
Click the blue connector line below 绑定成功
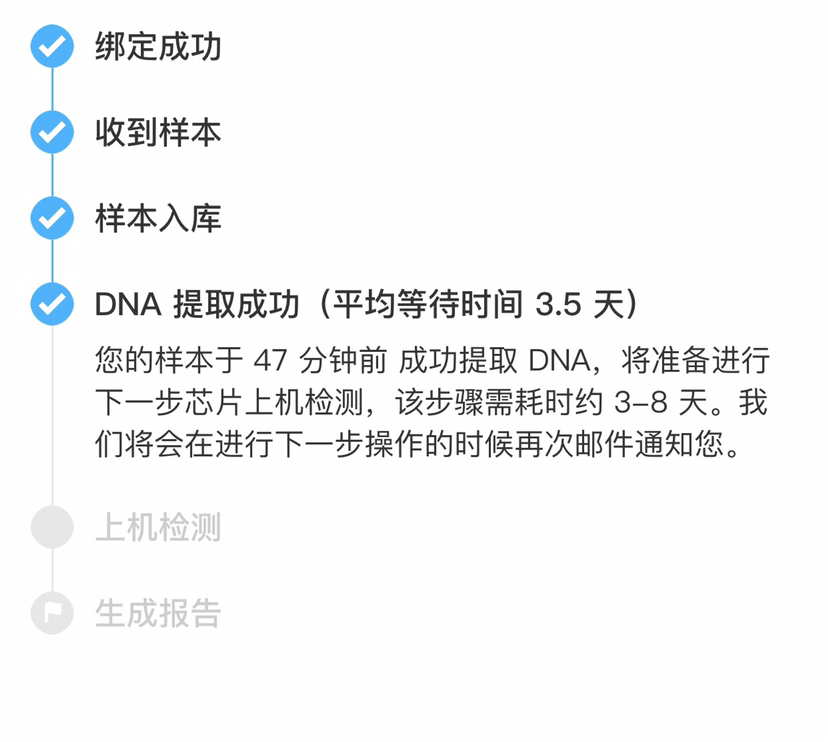click(52, 89)
